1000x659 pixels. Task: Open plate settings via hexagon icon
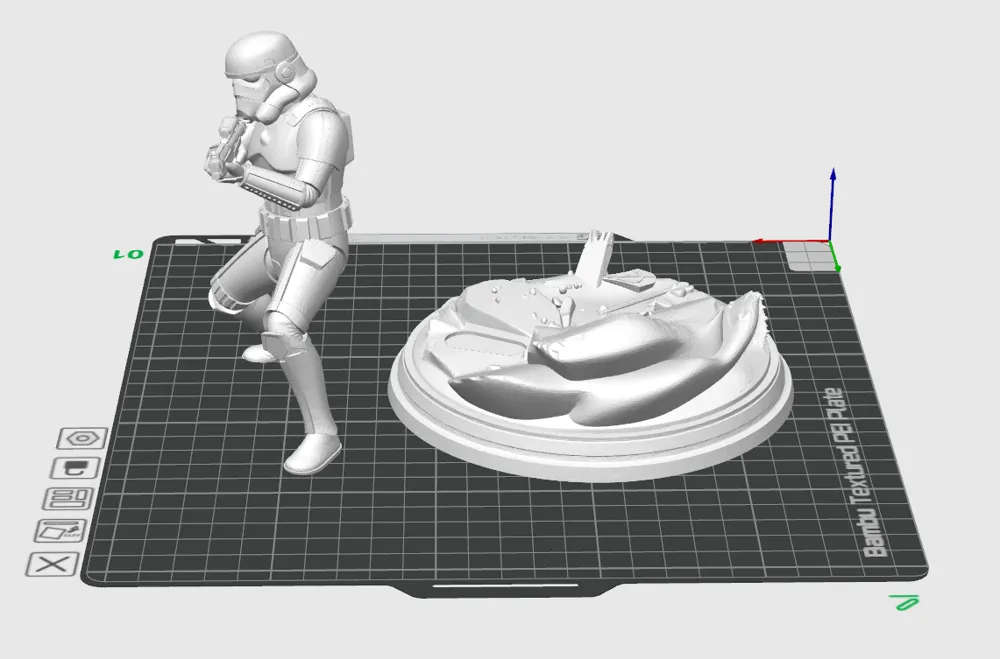point(82,438)
